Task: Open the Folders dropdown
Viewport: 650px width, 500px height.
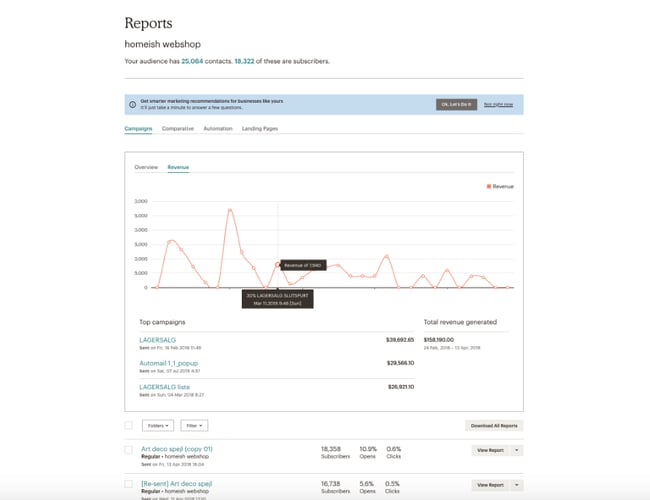Action: point(158,425)
